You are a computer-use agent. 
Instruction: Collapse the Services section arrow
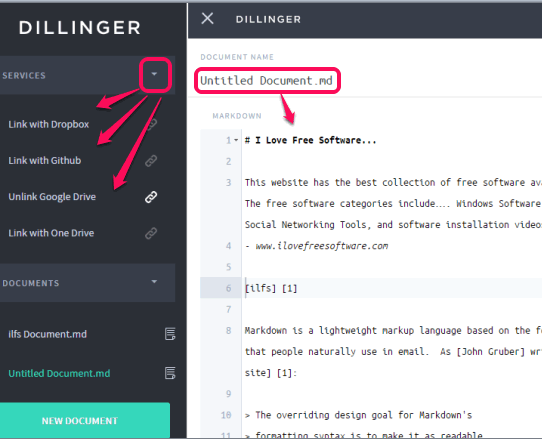(x=155, y=74)
